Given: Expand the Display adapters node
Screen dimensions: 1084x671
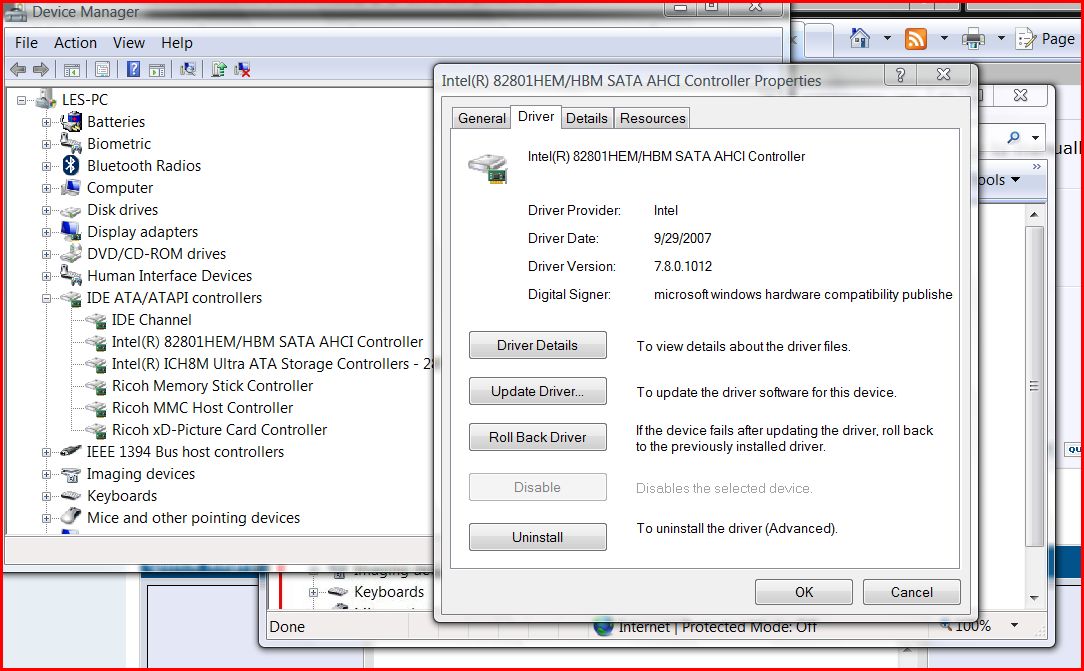Looking at the screenshot, I should click(x=46, y=233).
